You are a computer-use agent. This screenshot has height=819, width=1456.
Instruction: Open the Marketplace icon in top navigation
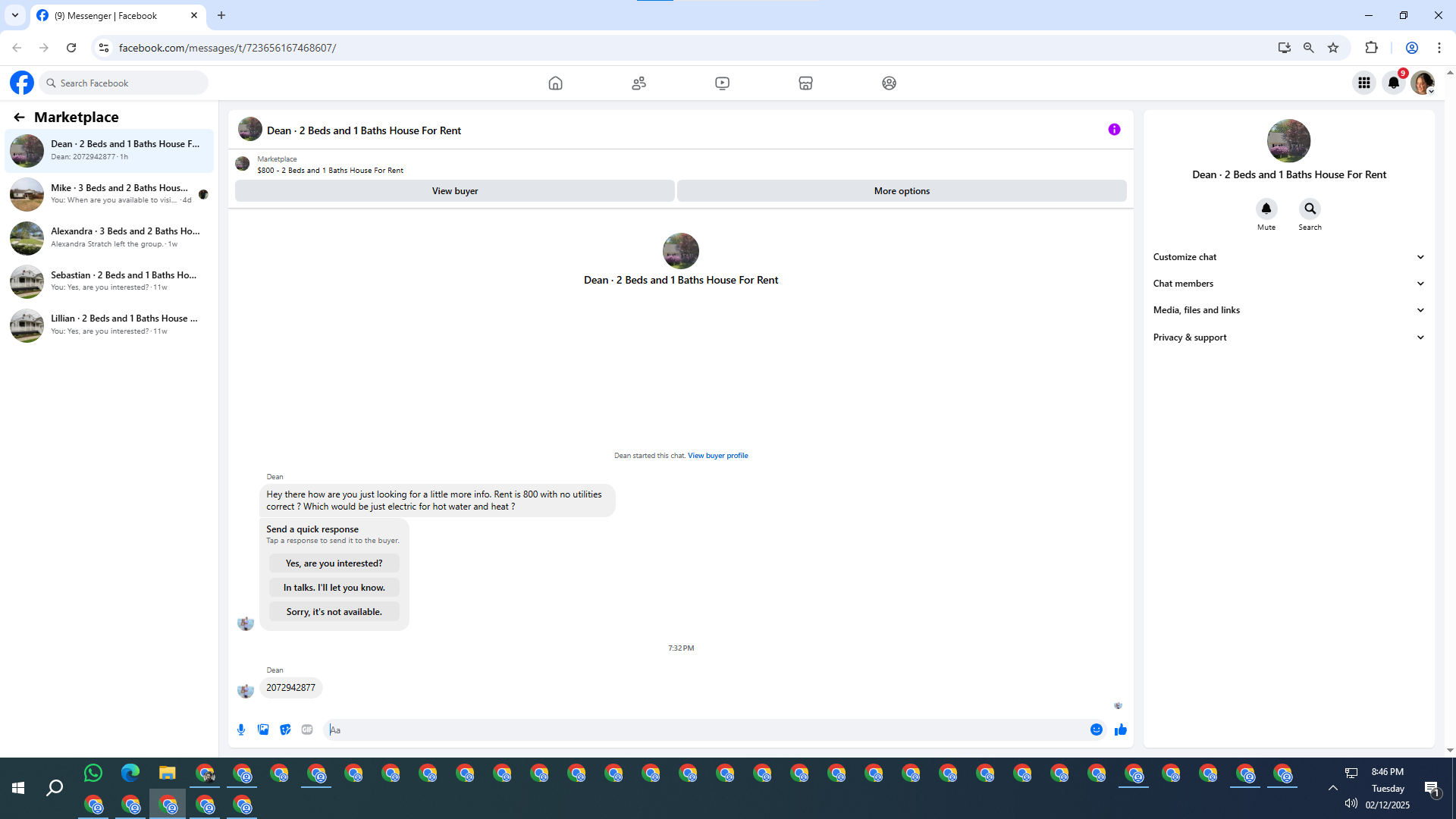805,83
